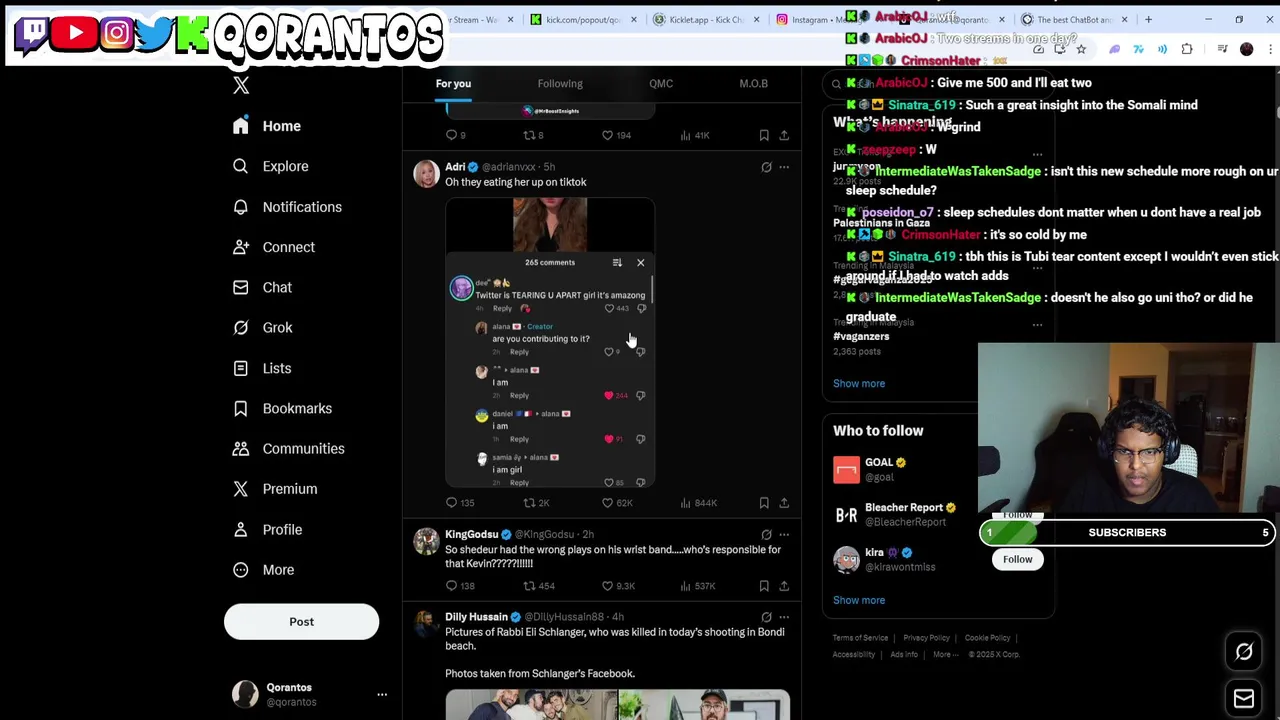Viewport: 1280px width, 720px height.
Task: Like KingGodsu's tweet with 9.3K likes
Action: pyautogui.click(x=619, y=586)
